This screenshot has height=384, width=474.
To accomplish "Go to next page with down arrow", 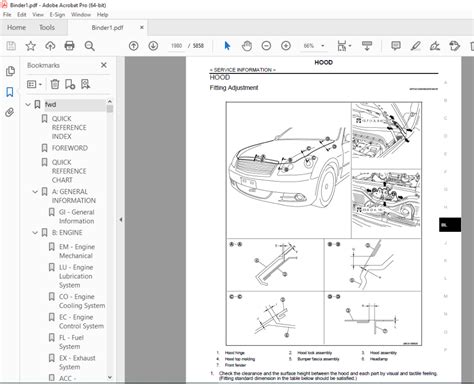I will click(x=153, y=46).
